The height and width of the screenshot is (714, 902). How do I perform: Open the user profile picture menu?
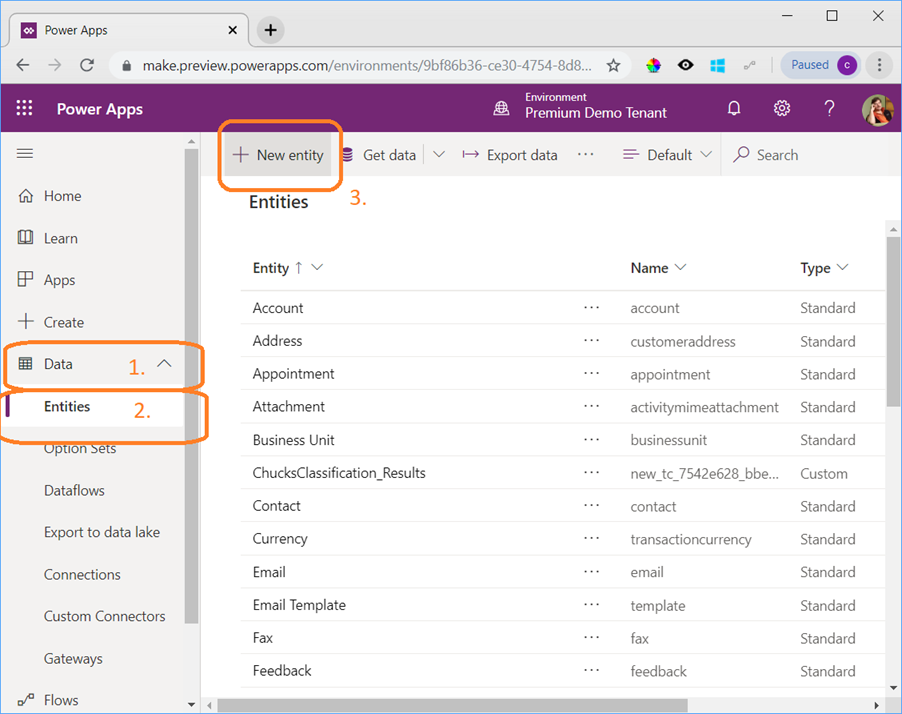pos(877,109)
